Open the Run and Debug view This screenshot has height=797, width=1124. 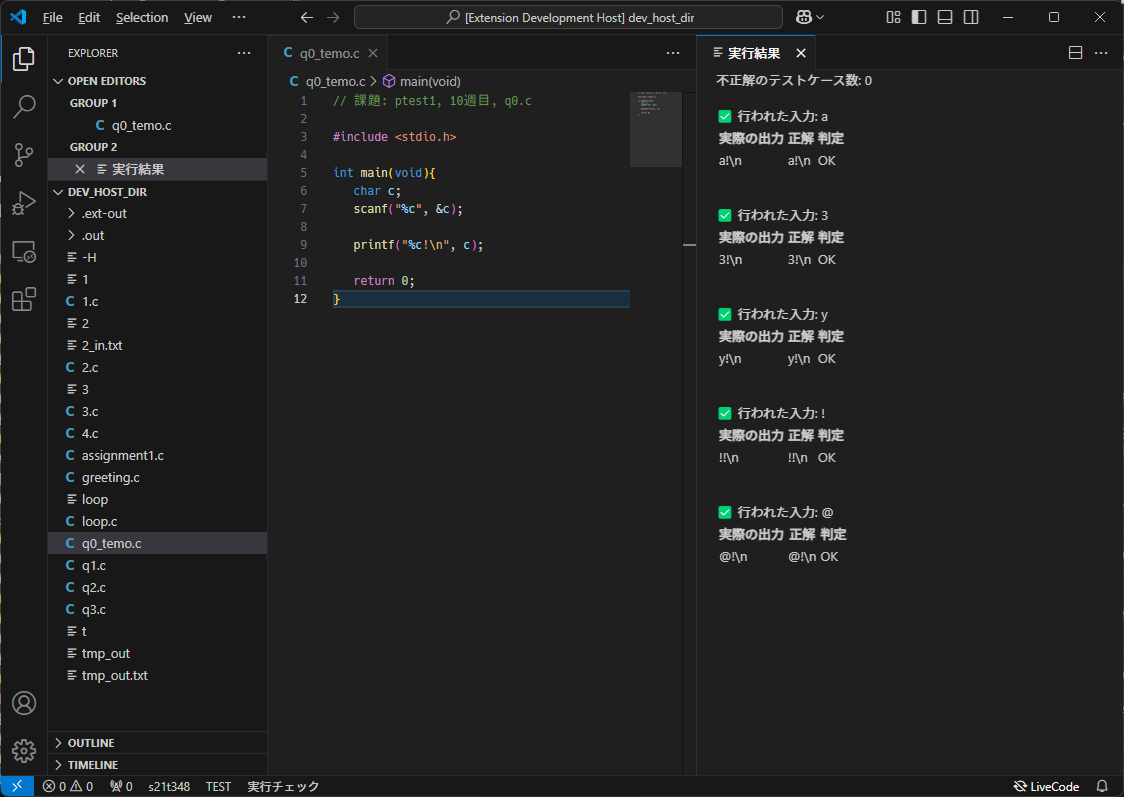24,203
